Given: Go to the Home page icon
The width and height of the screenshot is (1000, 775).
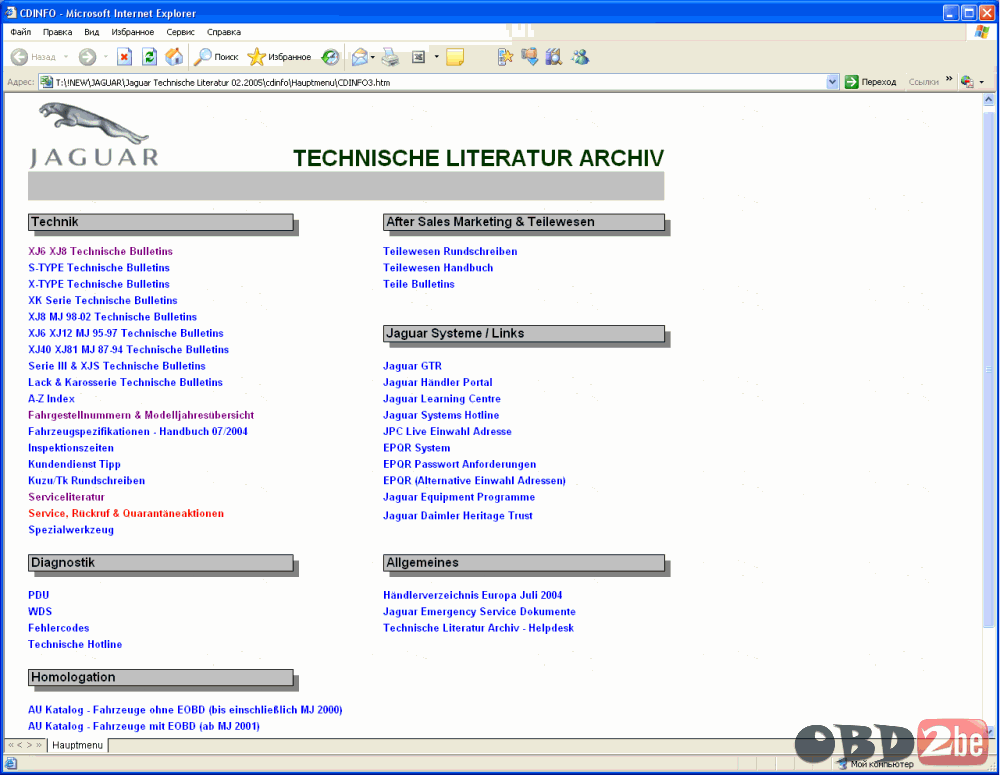Looking at the screenshot, I should click(x=174, y=57).
